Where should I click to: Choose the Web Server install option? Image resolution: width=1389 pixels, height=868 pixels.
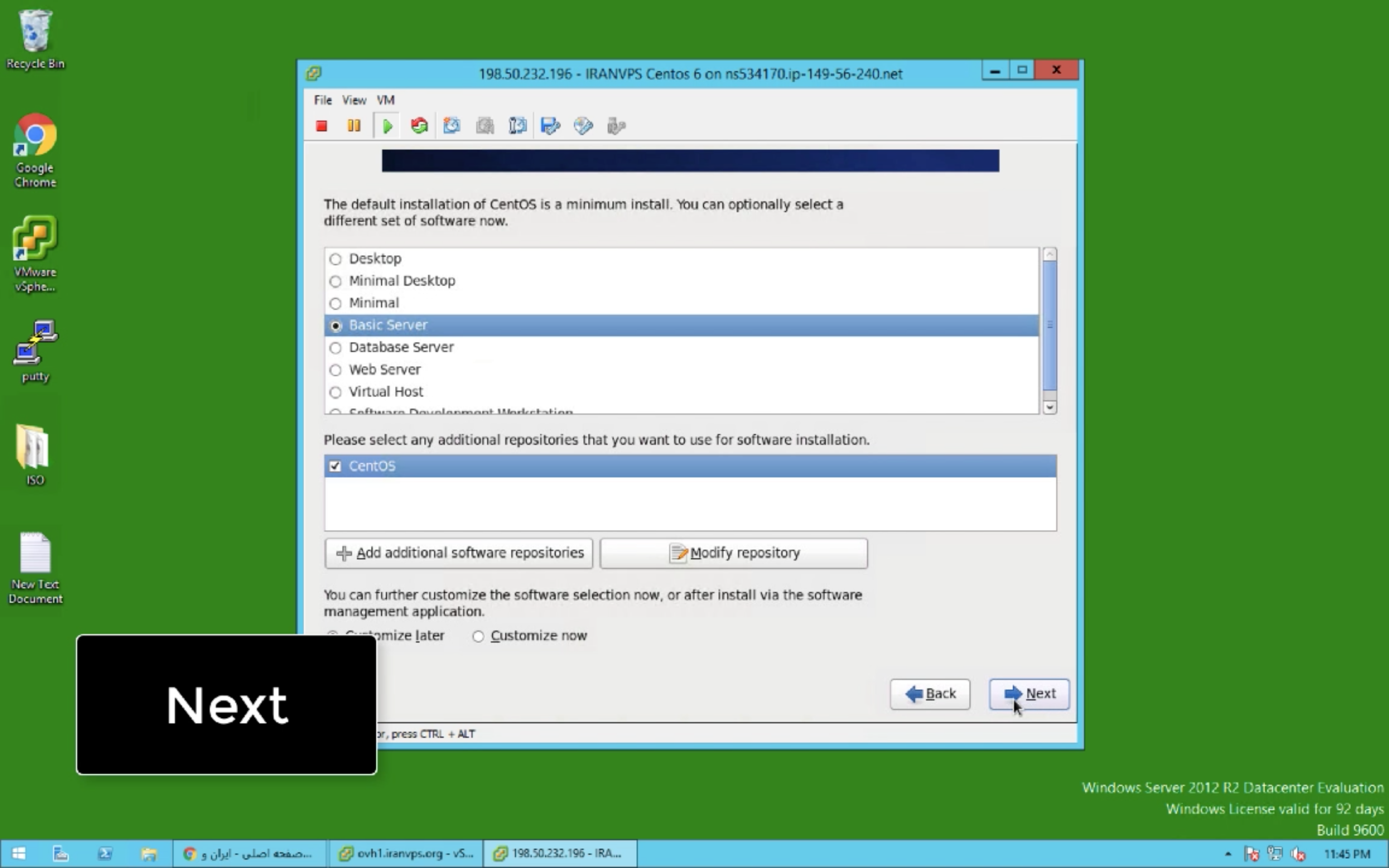(x=336, y=370)
